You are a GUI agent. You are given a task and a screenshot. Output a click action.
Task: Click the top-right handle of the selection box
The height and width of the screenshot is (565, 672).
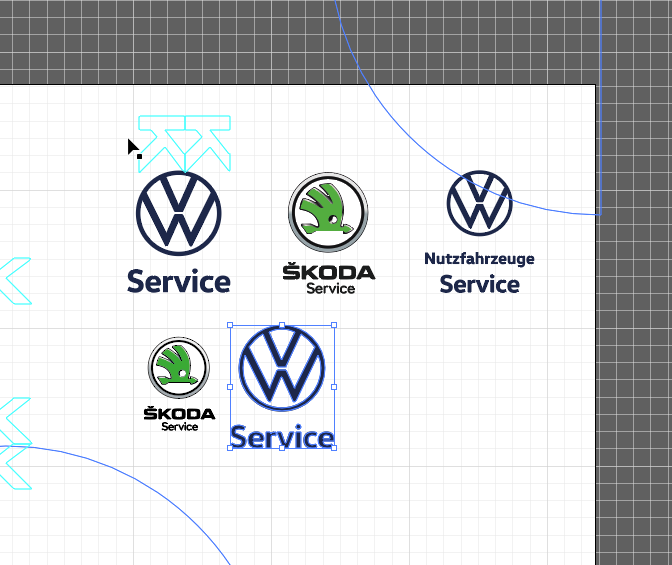334,325
